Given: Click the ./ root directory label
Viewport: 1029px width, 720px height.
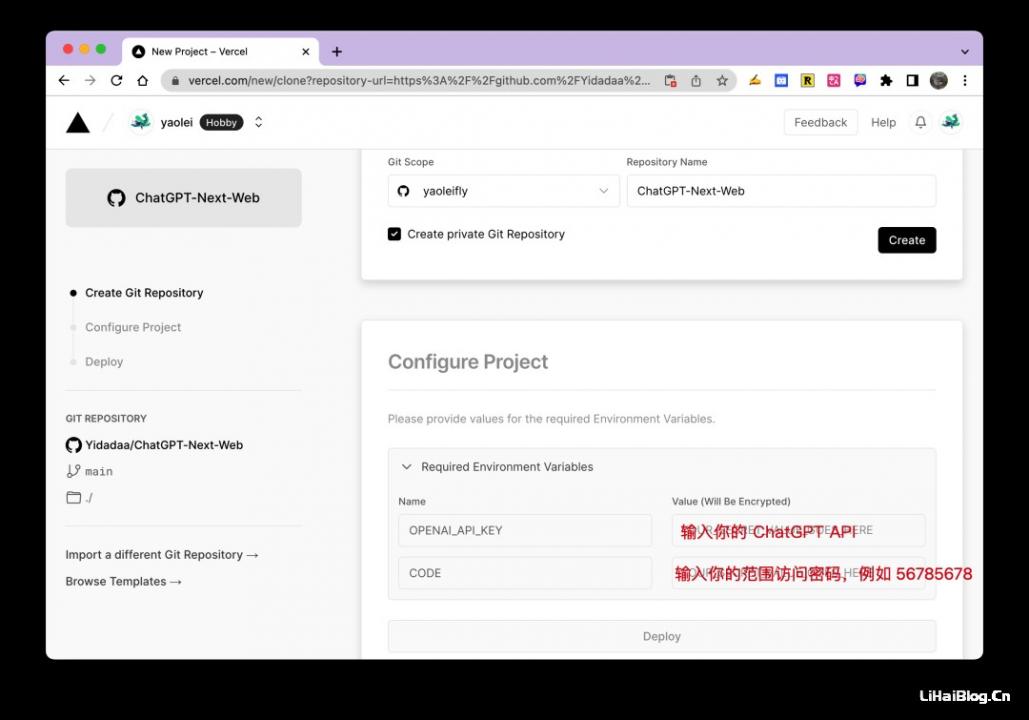Looking at the screenshot, I should pos(89,498).
